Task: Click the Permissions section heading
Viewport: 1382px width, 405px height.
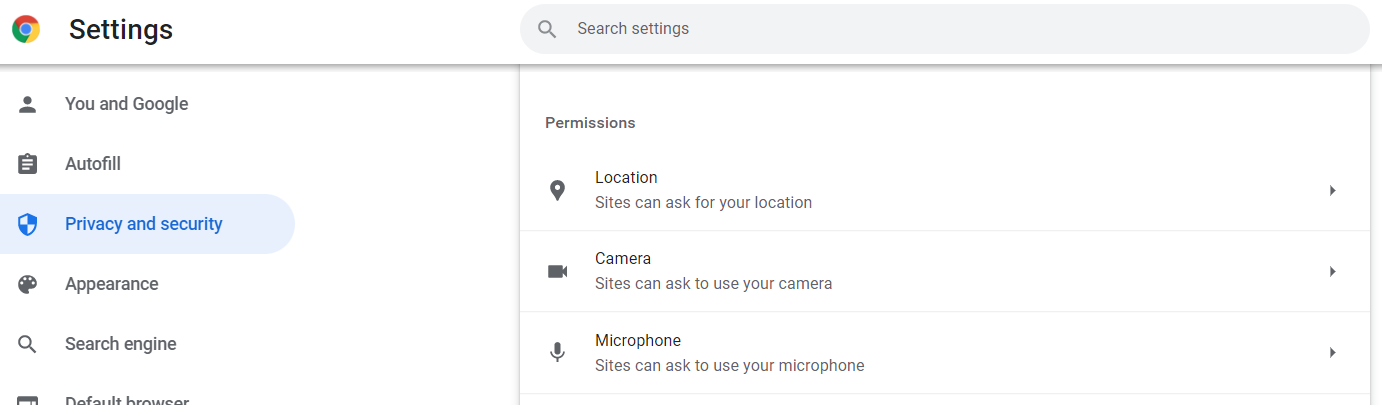Action: point(590,123)
